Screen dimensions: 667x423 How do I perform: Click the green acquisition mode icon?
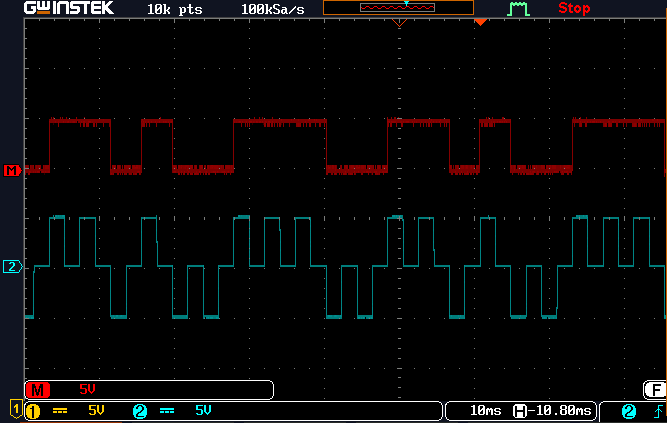coord(519,9)
